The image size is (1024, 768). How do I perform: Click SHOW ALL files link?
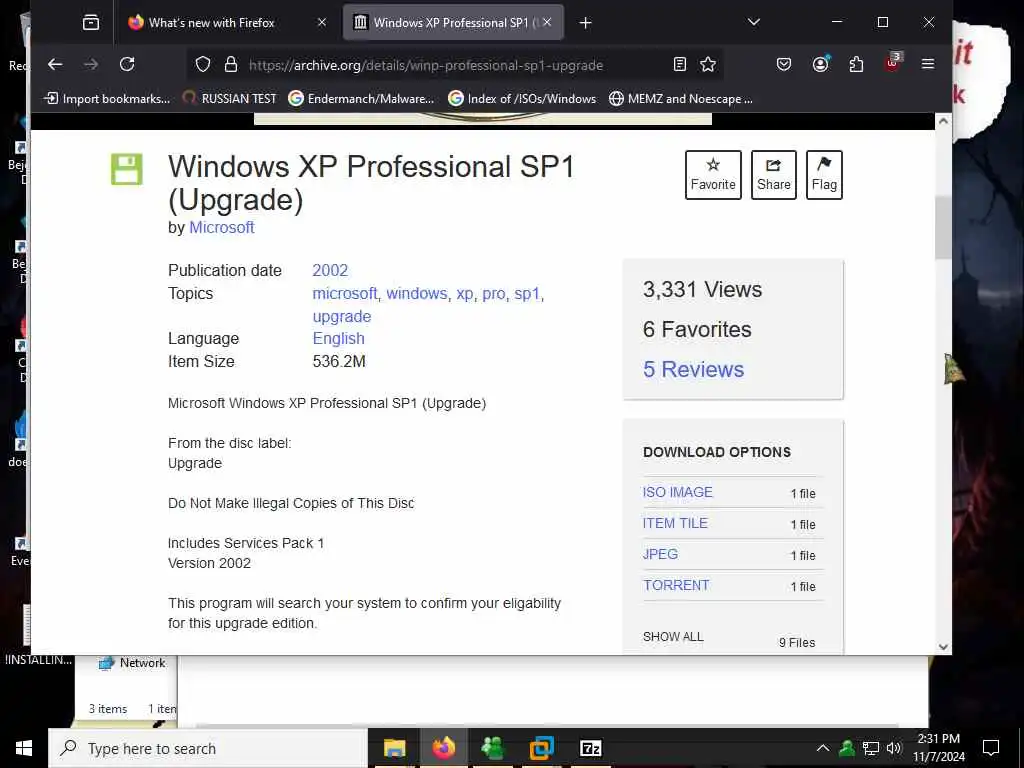pos(673,637)
